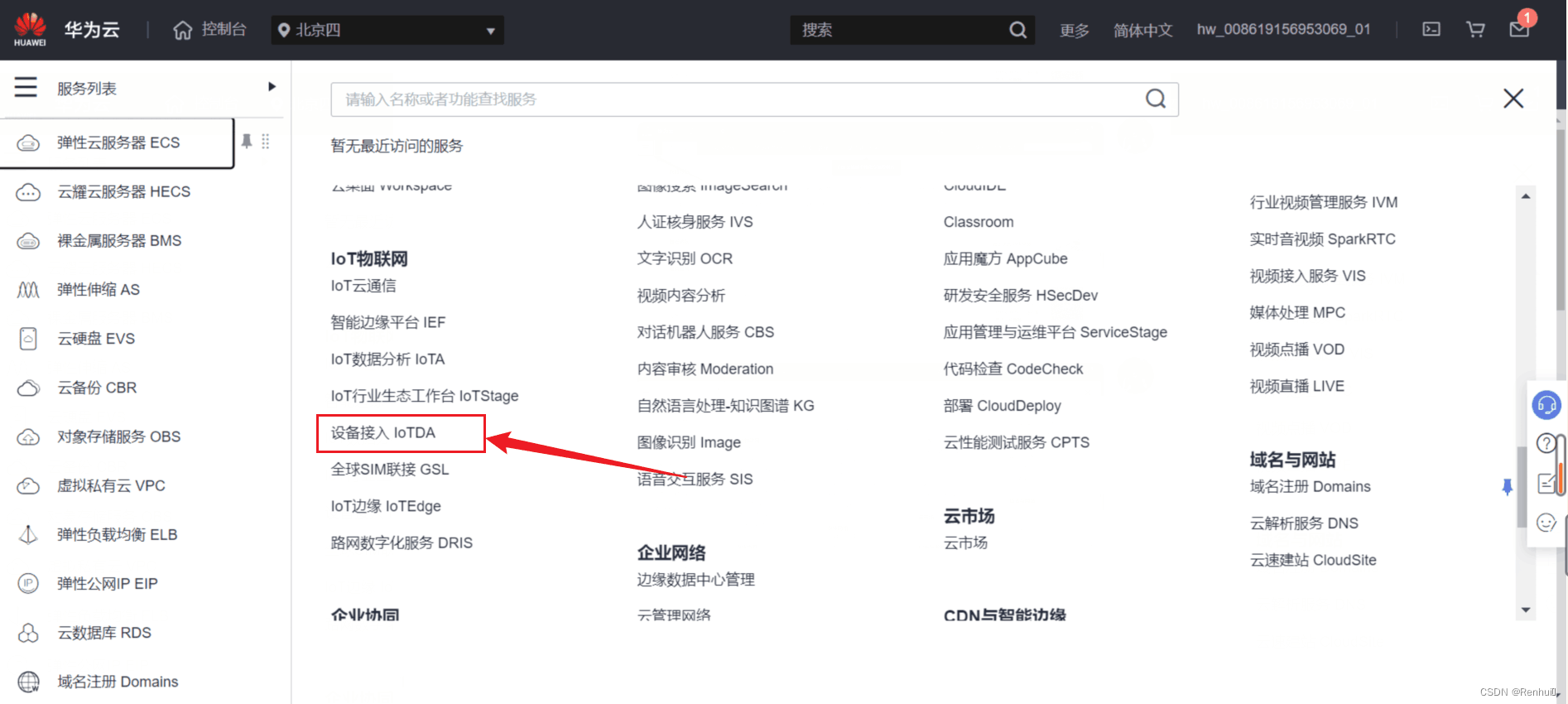Click the 弹性伸缩 AS icon
The height and width of the screenshot is (704, 1568).
pos(28,290)
